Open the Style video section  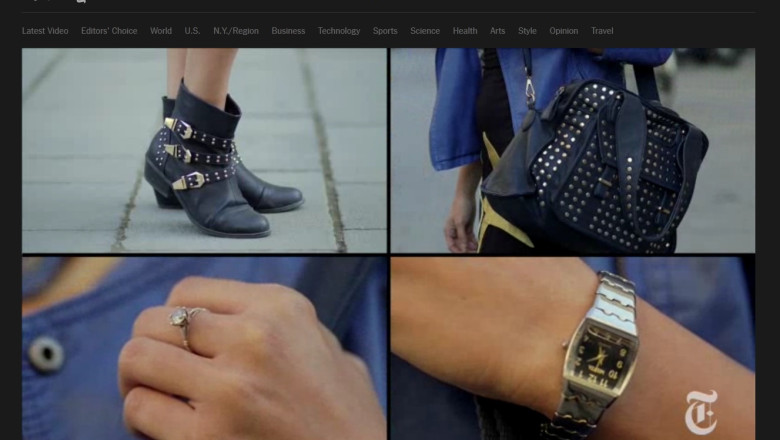(527, 31)
